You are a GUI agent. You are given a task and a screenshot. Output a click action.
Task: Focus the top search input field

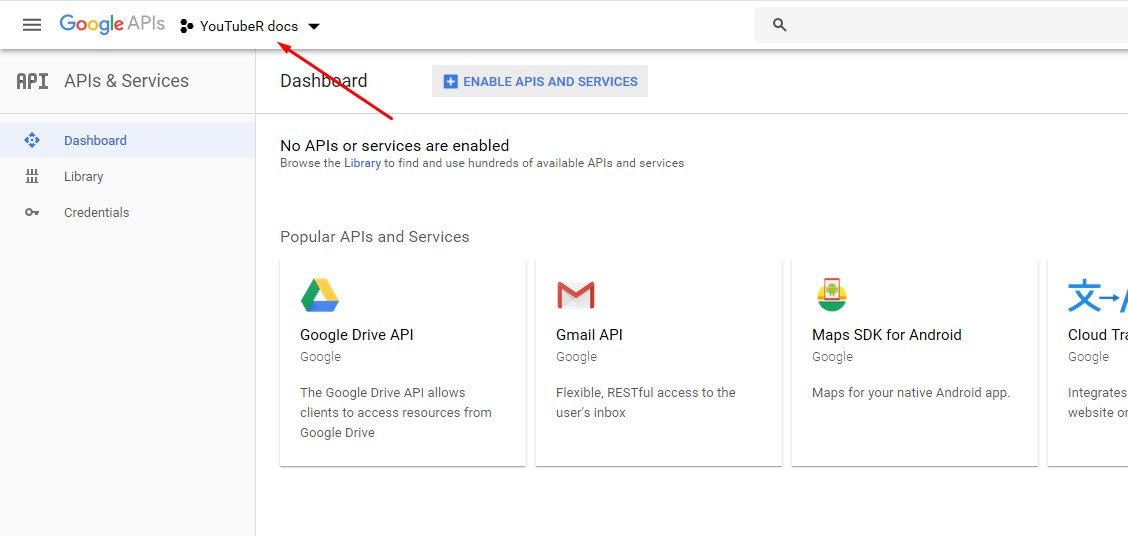click(x=950, y=25)
